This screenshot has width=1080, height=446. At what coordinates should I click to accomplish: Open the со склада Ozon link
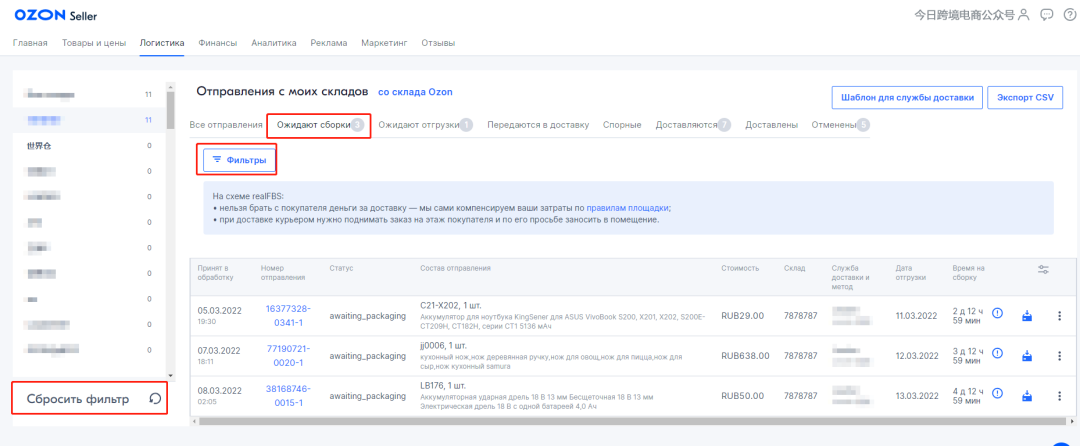415,92
